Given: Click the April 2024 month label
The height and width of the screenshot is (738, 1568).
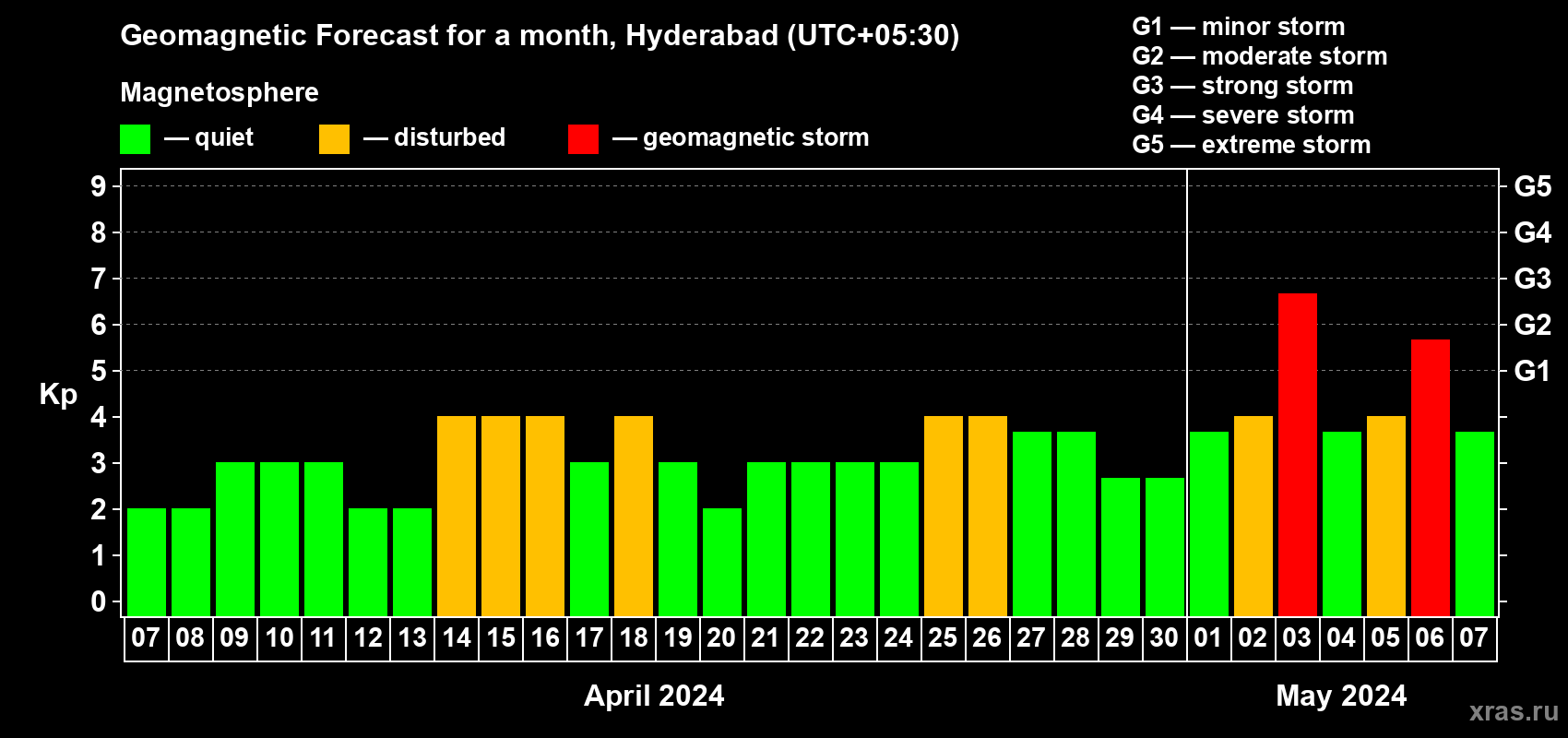Looking at the screenshot, I should click(x=654, y=696).
